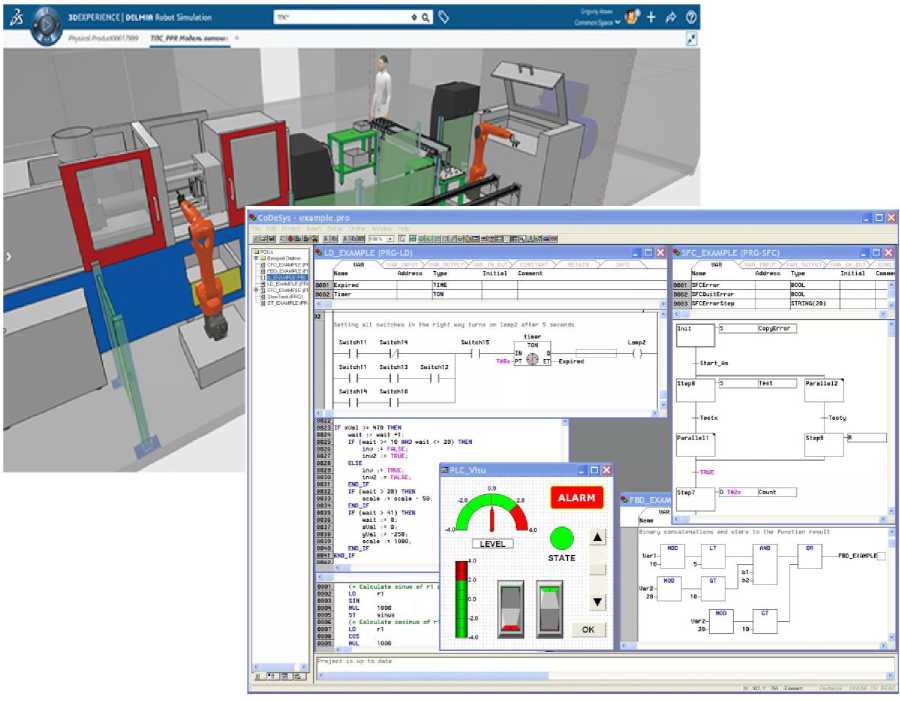900x701 pixels.
Task: Select the first bottom tab icon of object organizer
Action: (259, 676)
